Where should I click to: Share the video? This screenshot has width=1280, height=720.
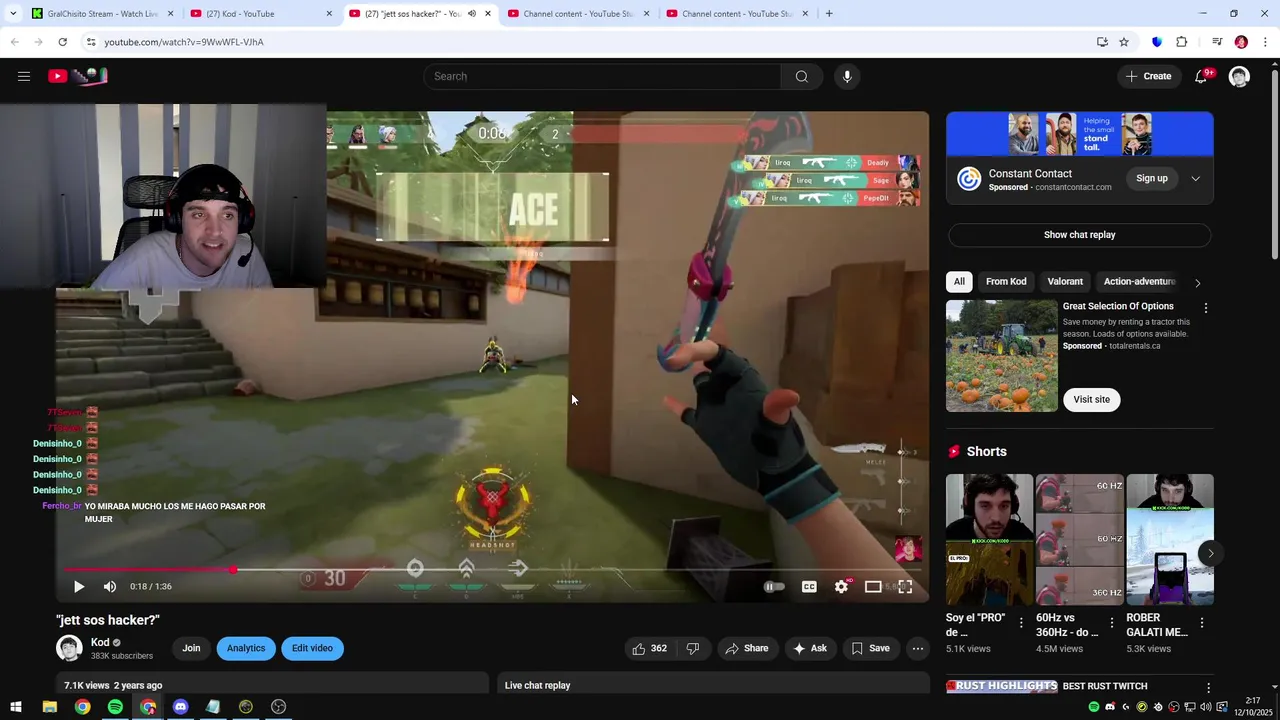pyautogui.click(x=747, y=648)
